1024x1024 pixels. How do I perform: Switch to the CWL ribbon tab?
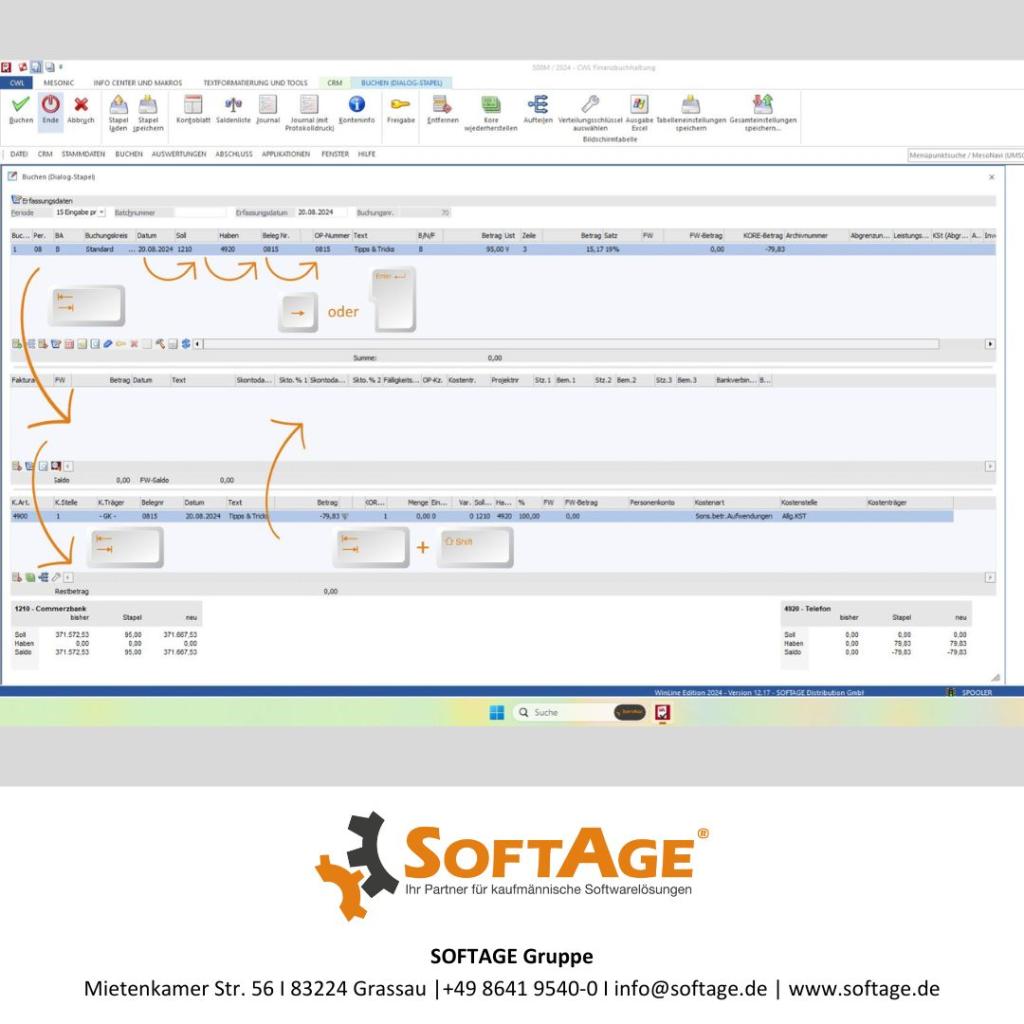click(x=17, y=83)
